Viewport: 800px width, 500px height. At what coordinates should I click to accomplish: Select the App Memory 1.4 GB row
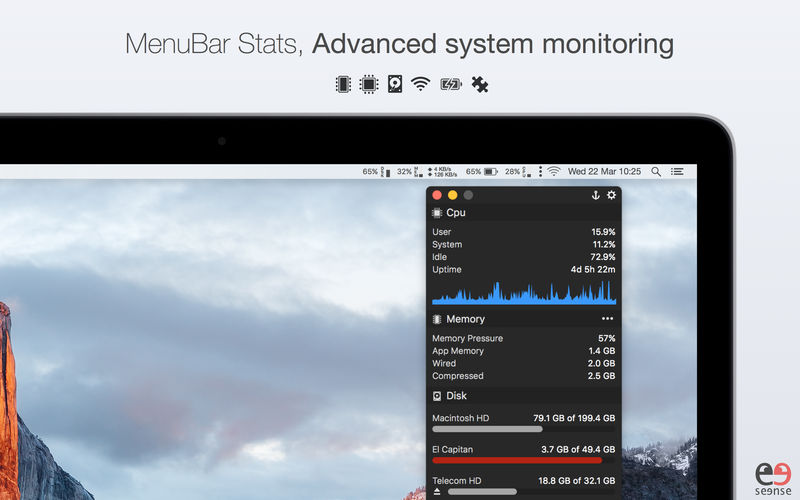(523, 351)
